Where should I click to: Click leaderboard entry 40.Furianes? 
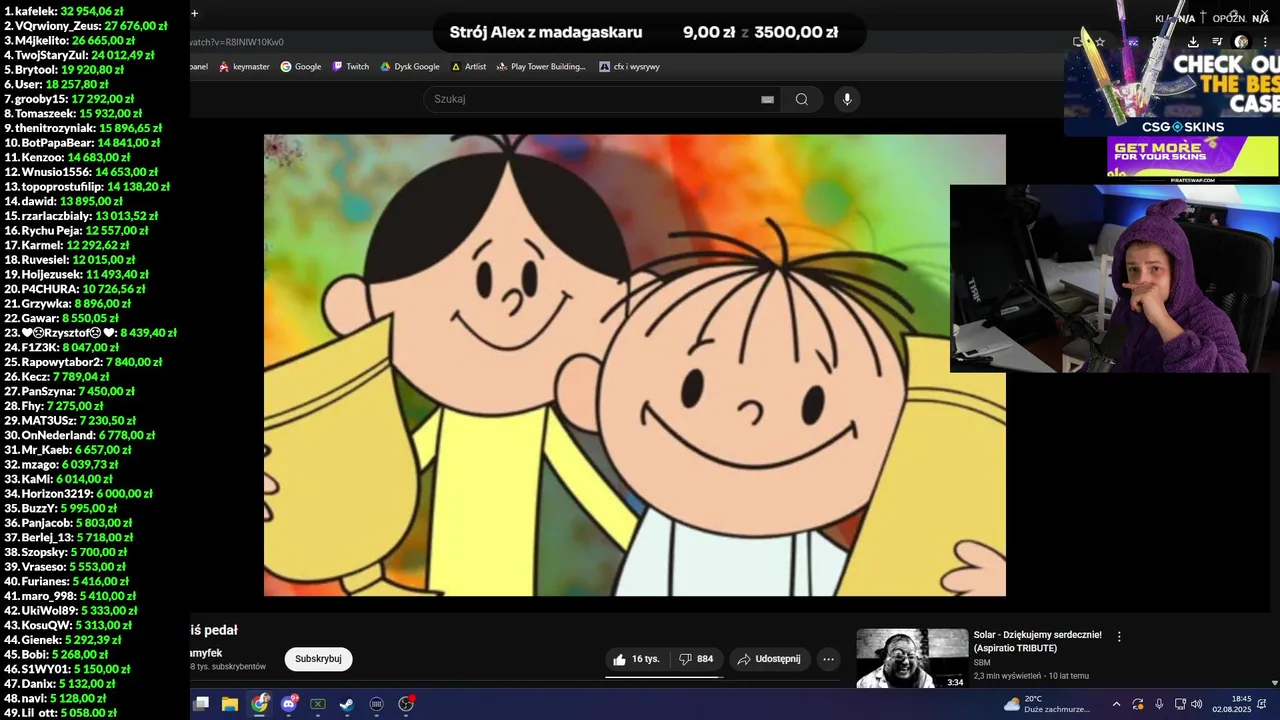click(x=67, y=581)
